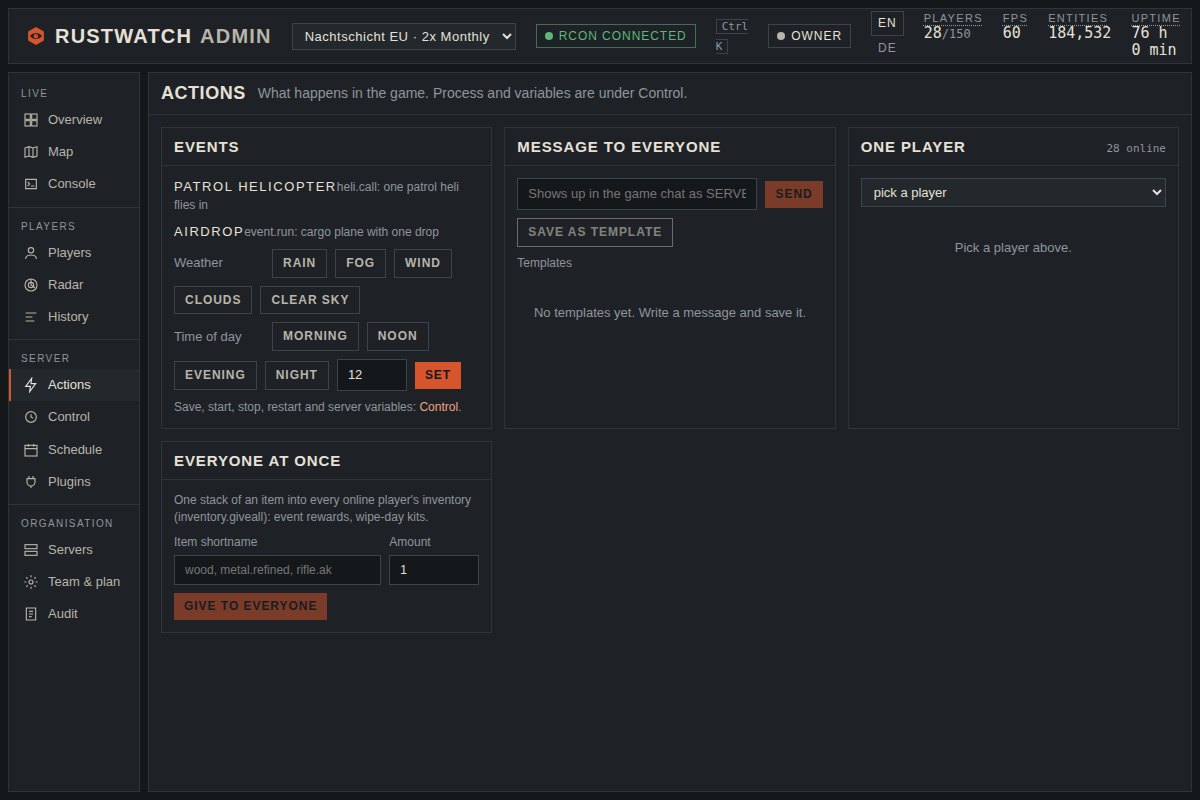Click the Team & plan gear icon
The width and height of the screenshot is (1200, 800).
point(31,582)
